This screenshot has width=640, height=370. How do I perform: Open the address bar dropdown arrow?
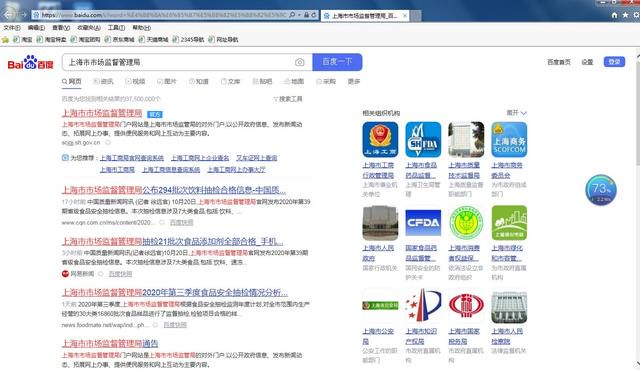pos(299,15)
